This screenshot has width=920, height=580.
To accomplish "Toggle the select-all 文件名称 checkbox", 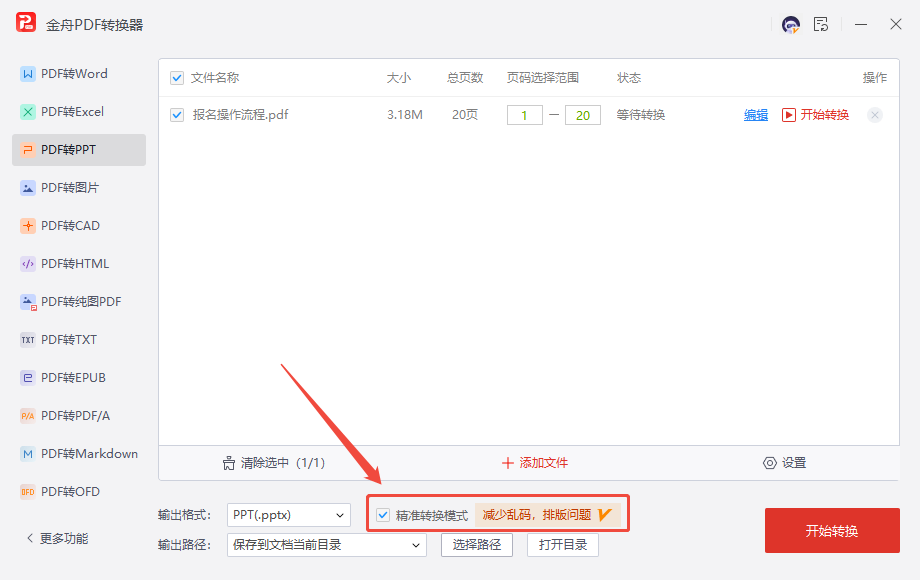I will click(177, 78).
